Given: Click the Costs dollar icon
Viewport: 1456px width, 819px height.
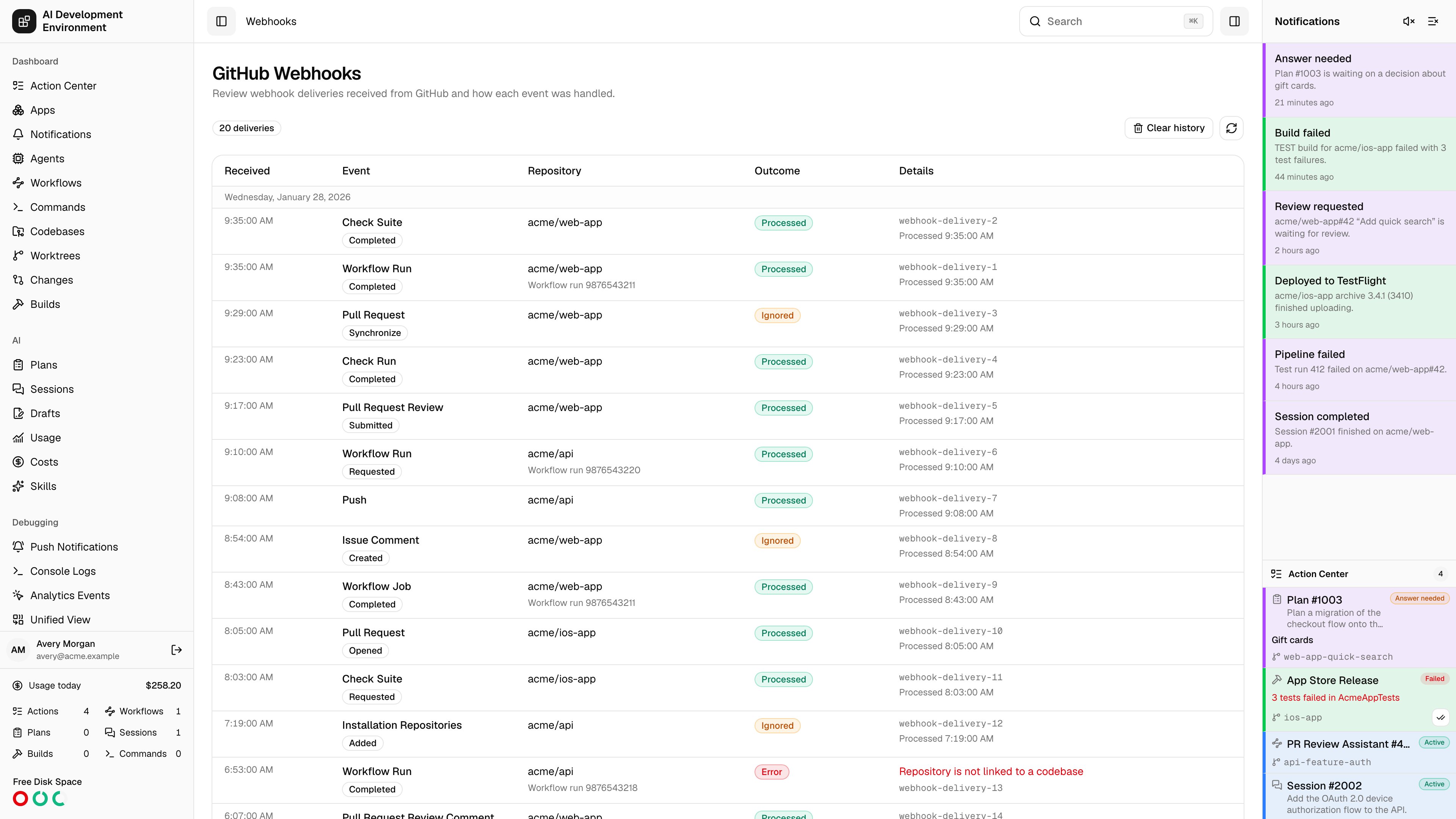Looking at the screenshot, I should [x=18, y=462].
